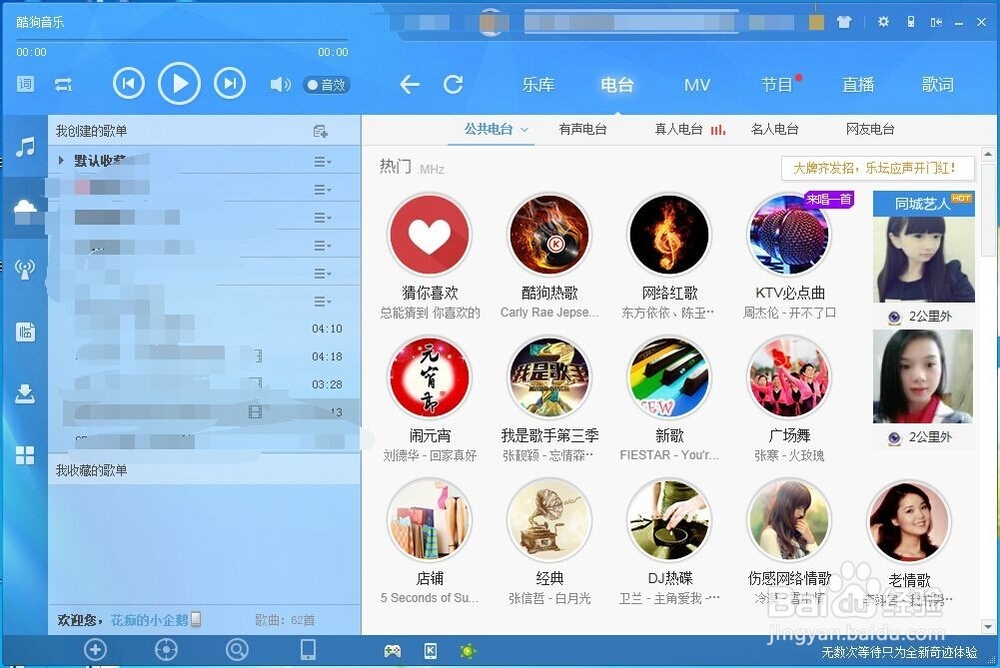The height and width of the screenshot is (668, 1000).
Task: Skip to previous track
Action: 129,84
